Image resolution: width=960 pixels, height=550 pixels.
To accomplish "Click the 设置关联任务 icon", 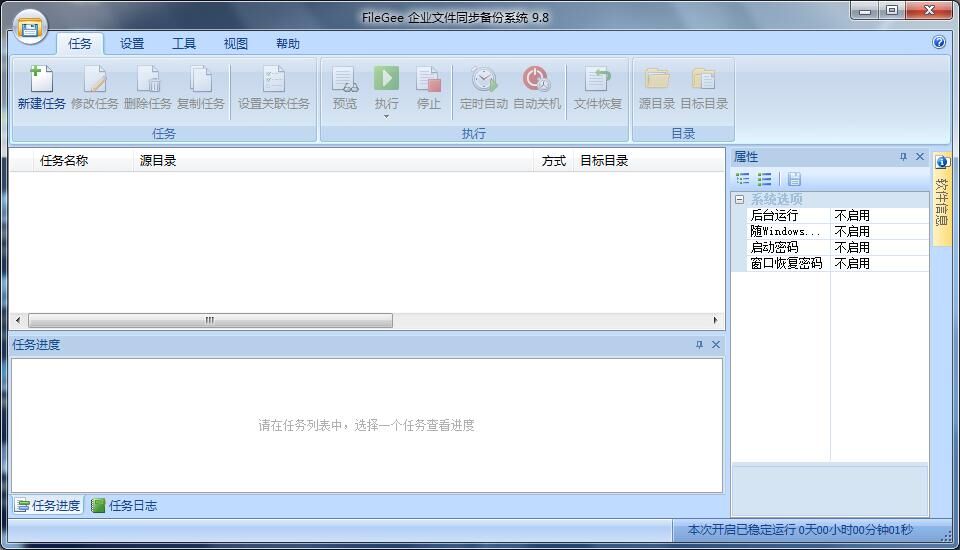I will tap(274, 79).
